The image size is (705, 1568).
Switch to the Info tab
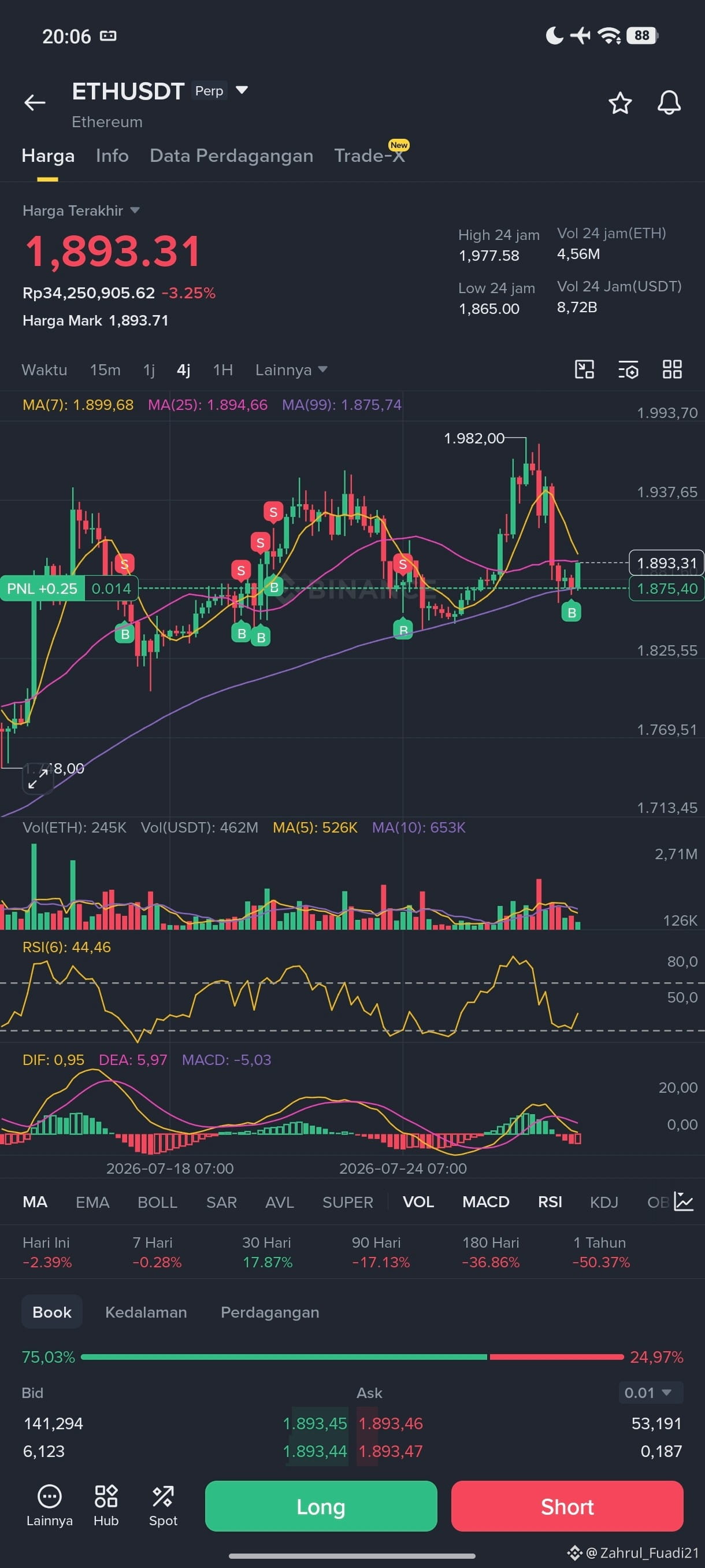[112, 156]
